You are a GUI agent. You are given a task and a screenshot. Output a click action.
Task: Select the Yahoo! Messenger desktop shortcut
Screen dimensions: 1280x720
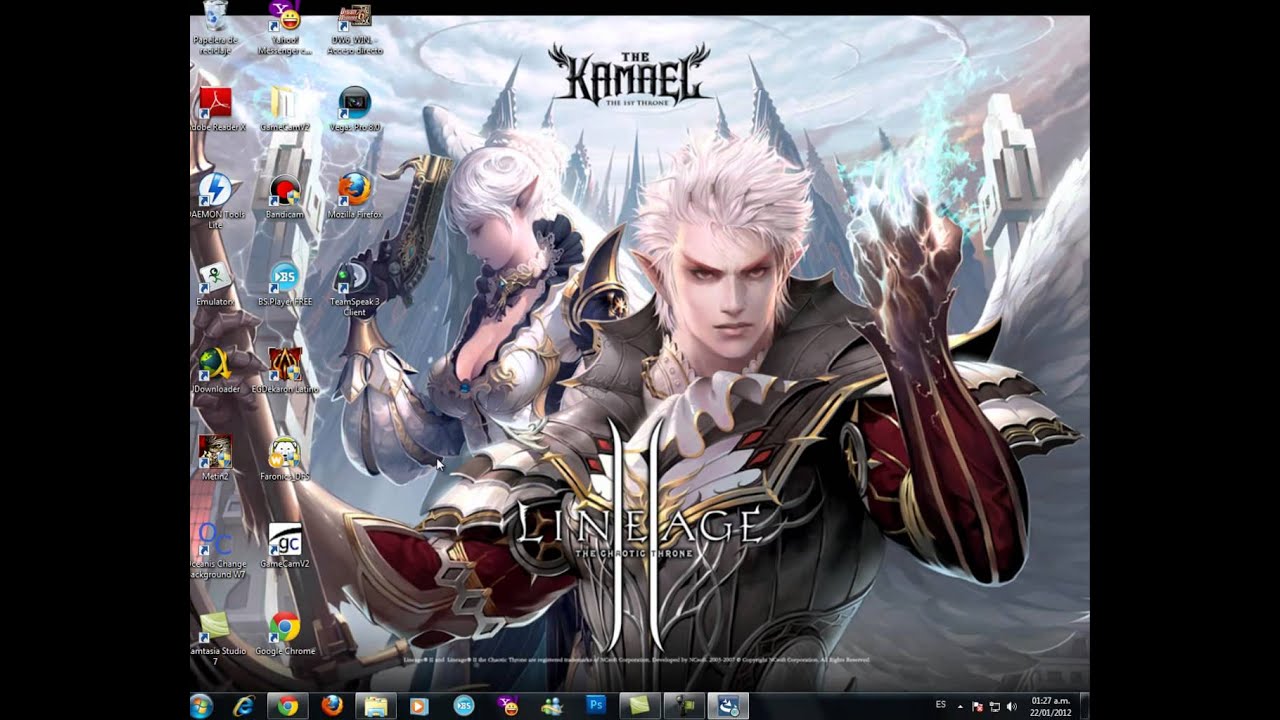285,28
